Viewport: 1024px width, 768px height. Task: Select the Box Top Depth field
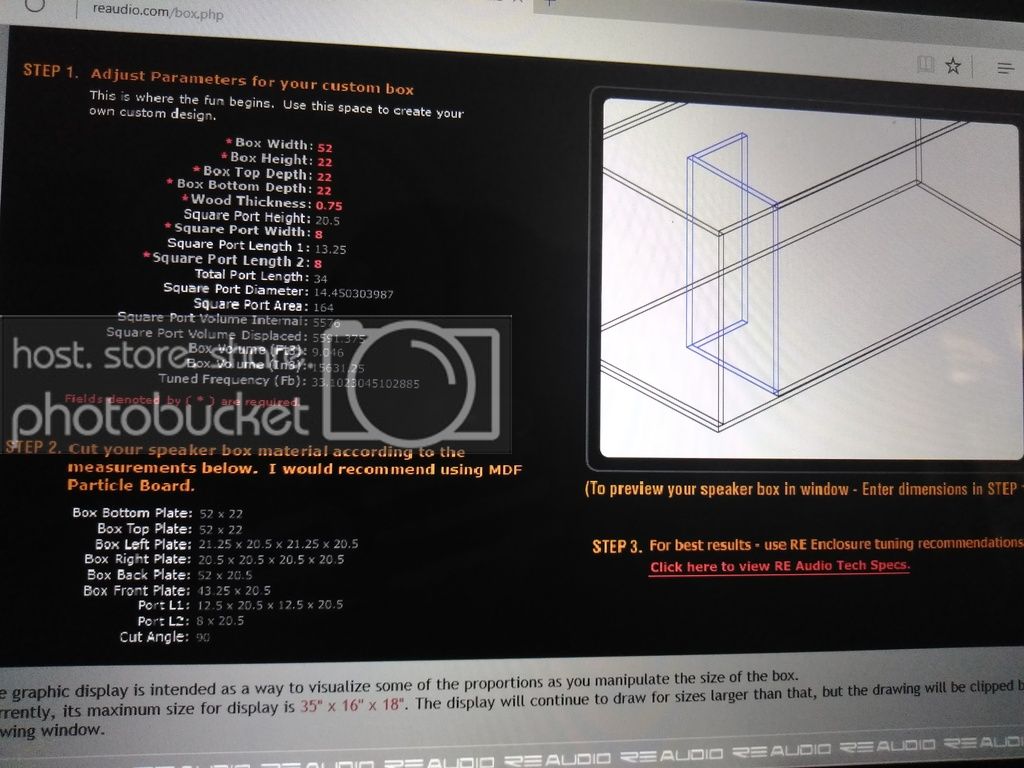325,176
